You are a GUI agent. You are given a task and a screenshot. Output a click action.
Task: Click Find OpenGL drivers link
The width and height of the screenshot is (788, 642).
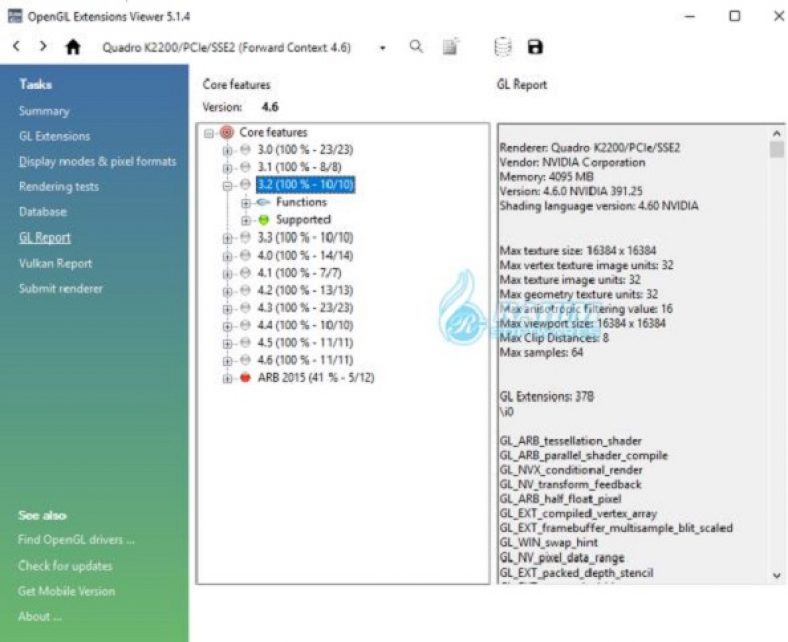tap(76, 540)
